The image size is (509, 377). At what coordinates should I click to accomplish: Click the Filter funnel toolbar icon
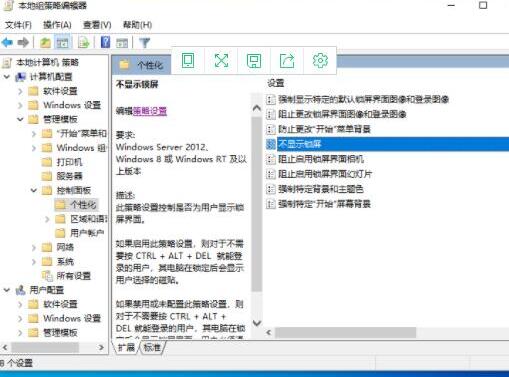pos(145,43)
